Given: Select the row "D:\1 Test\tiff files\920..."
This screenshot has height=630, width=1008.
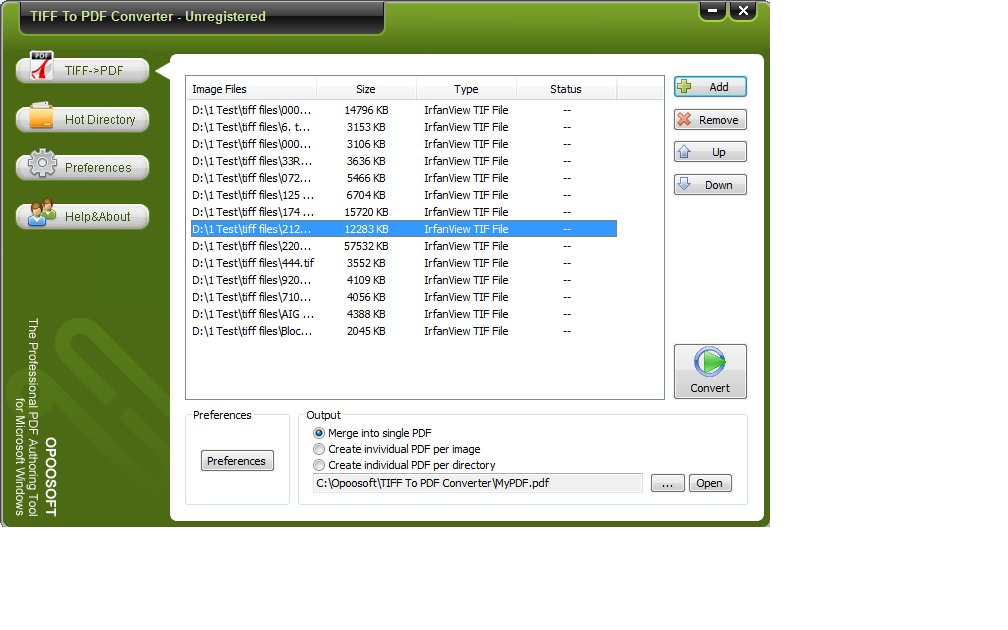Looking at the screenshot, I should click(404, 280).
